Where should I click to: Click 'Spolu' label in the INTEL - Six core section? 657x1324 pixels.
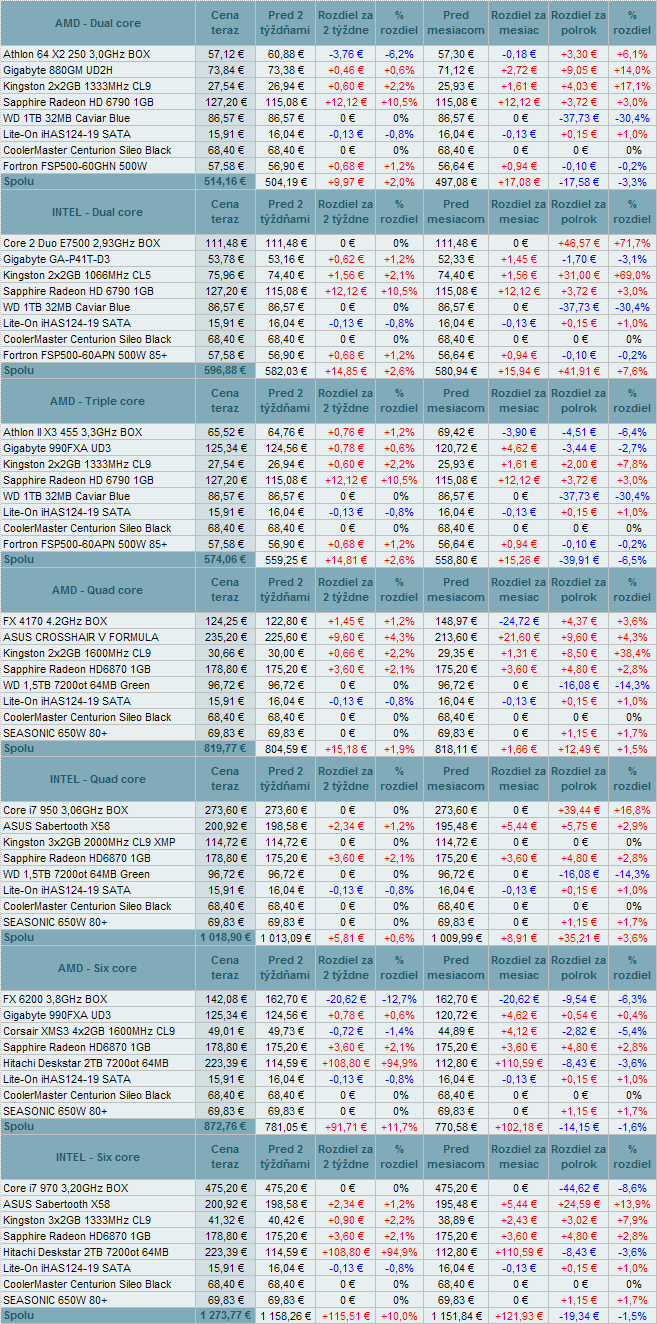tap(18, 1315)
